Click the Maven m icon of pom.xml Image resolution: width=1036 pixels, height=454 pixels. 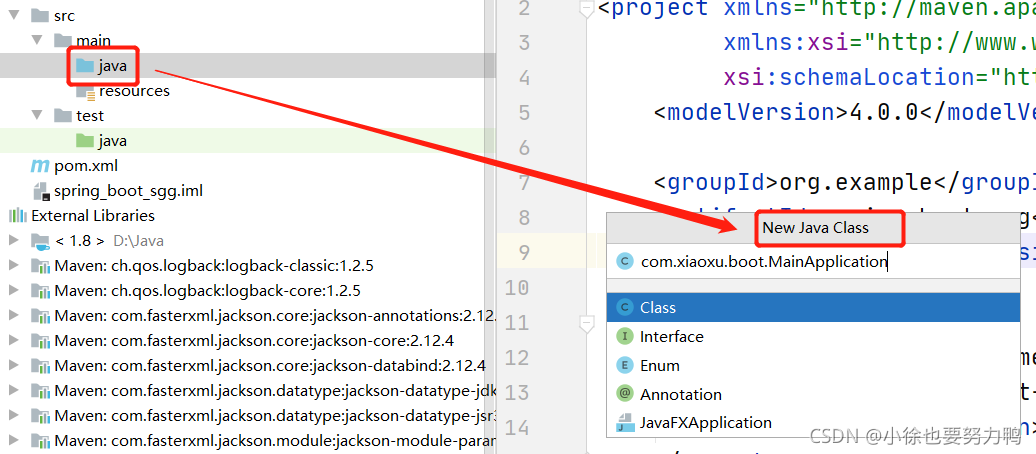[40, 166]
